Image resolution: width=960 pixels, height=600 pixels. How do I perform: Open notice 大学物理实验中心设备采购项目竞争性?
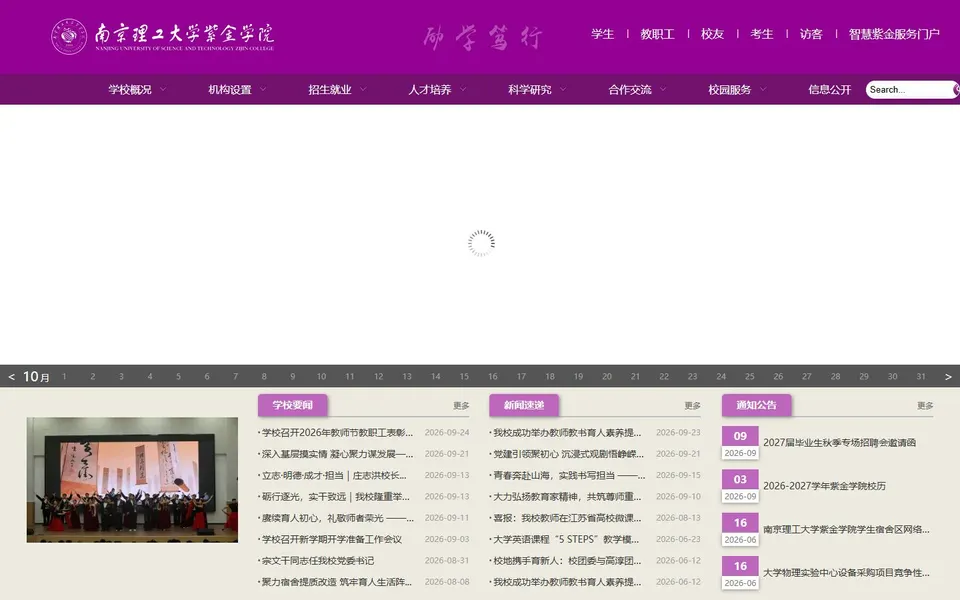[846, 573]
